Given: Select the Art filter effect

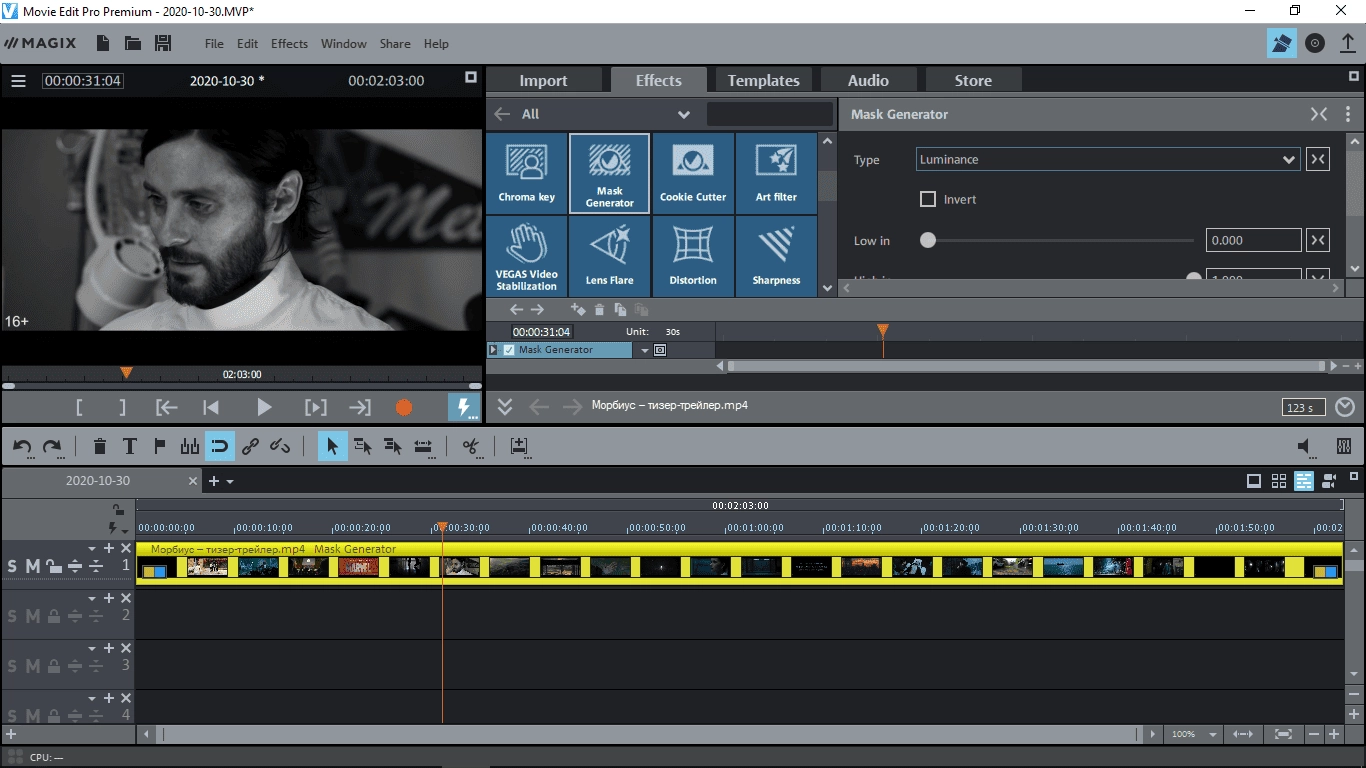Looking at the screenshot, I should [776, 173].
